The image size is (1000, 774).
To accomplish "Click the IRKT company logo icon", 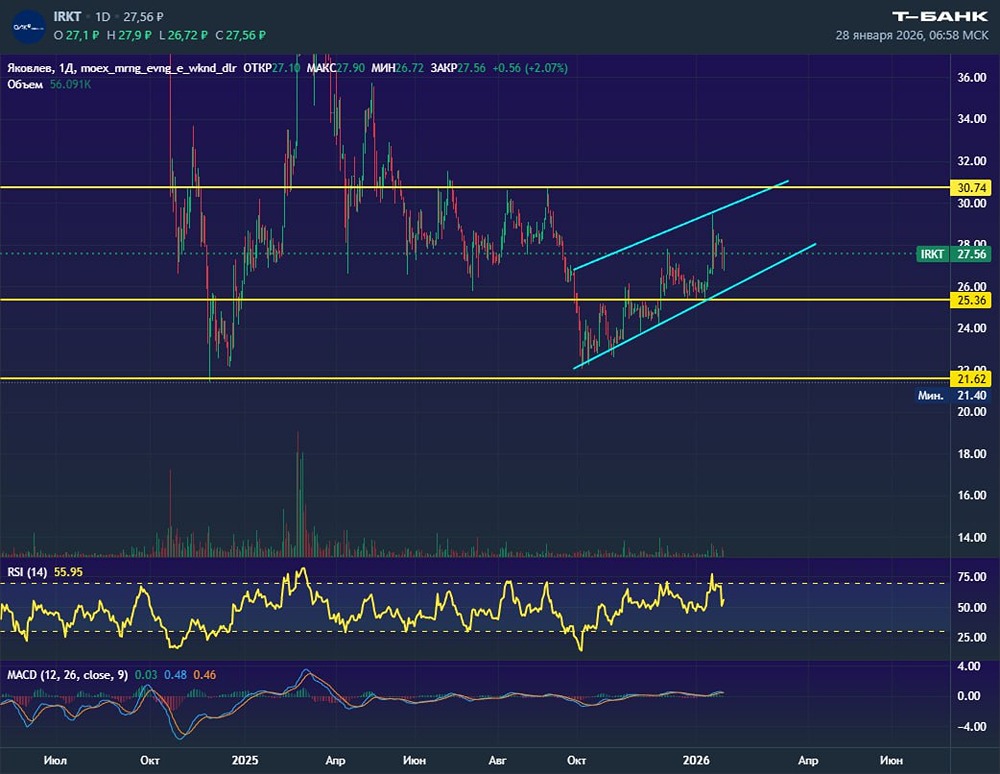I will click(x=29, y=27).
